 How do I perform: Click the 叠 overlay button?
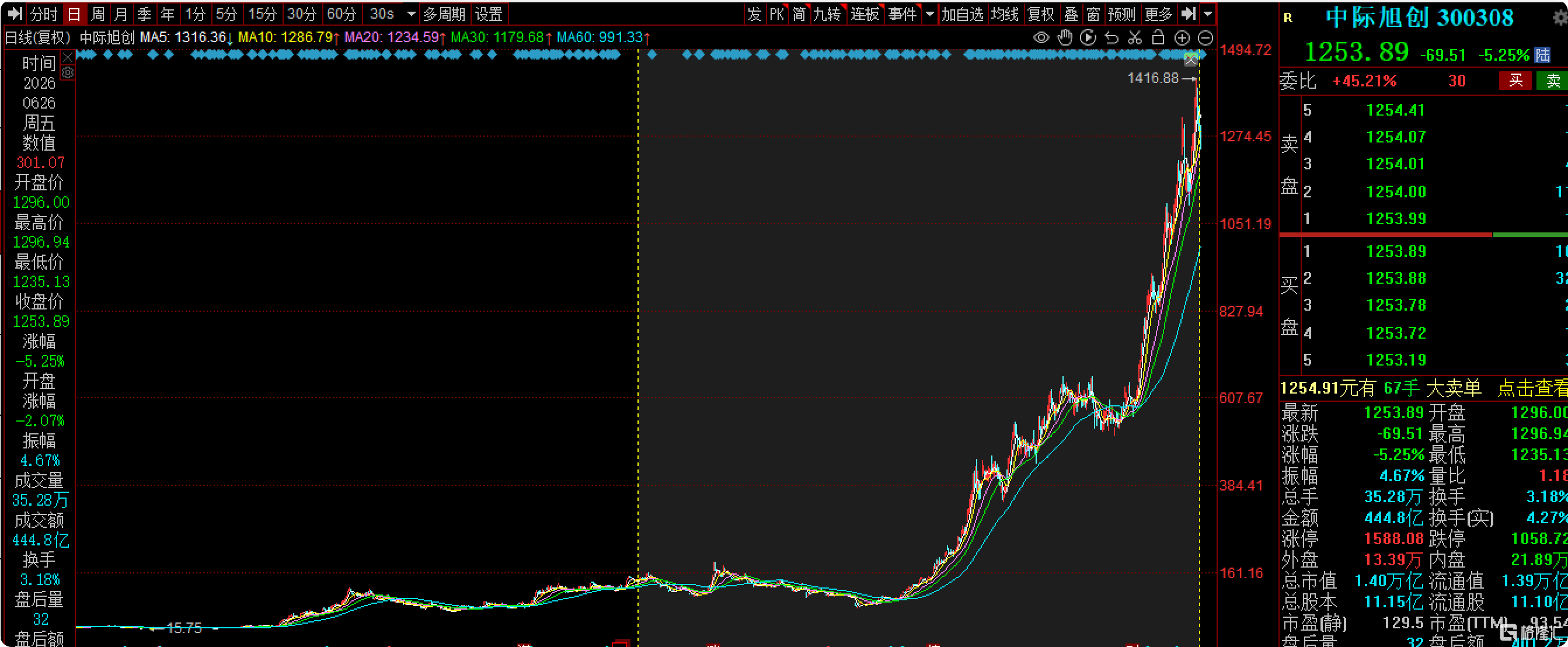click(x=1071, y=14)
